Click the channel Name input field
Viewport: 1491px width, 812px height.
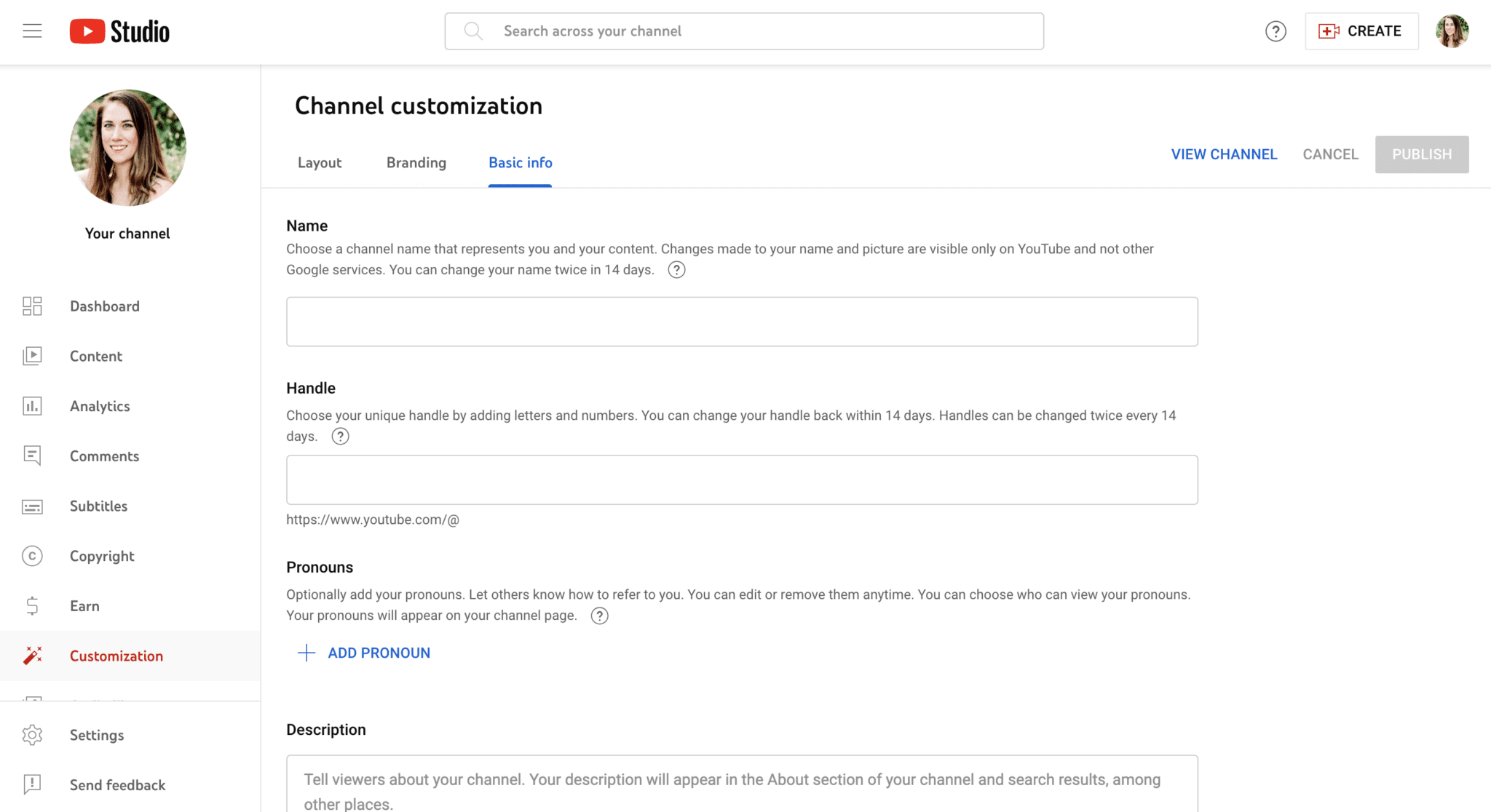(x=742, y=322)
